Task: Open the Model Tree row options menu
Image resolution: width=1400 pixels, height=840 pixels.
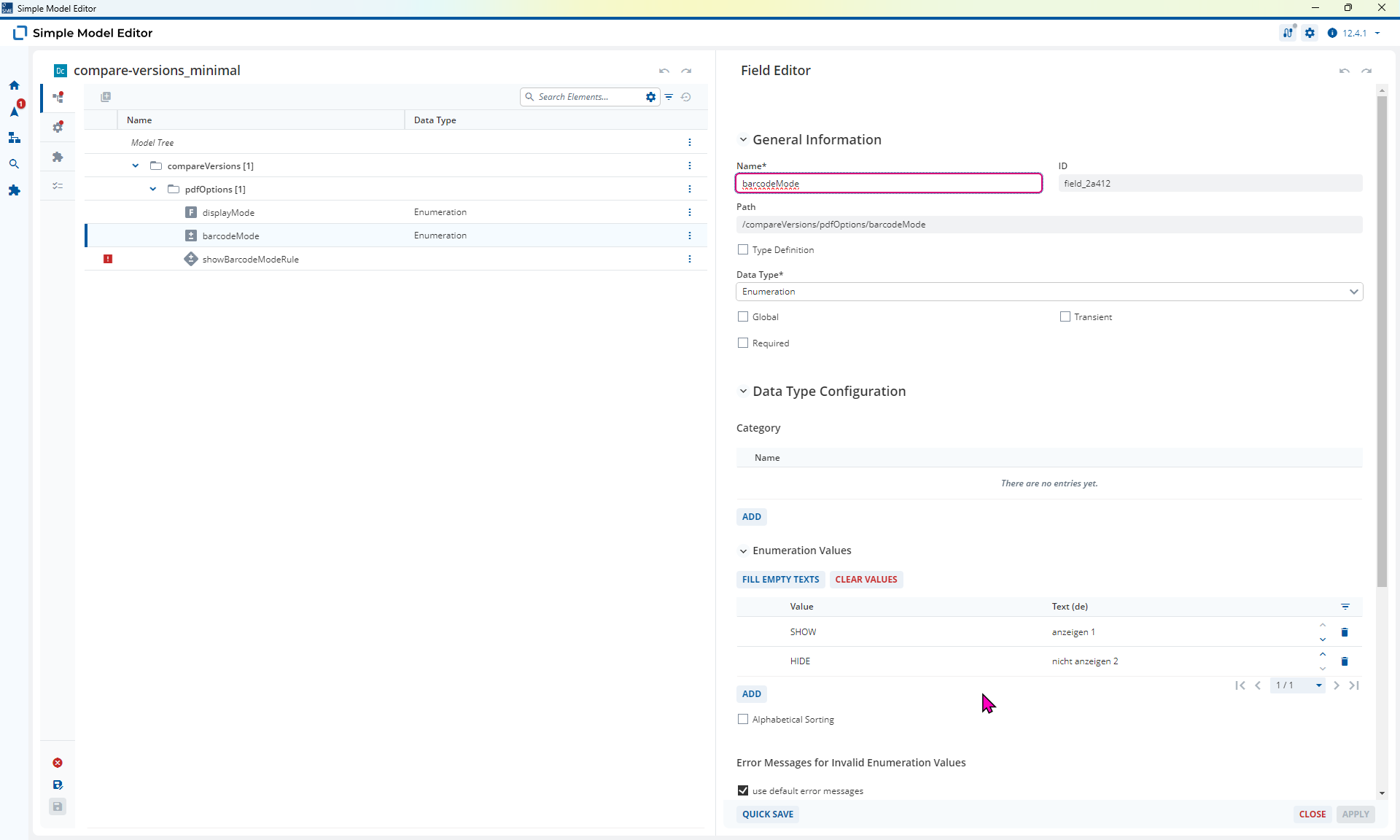Action: point(690,142)
